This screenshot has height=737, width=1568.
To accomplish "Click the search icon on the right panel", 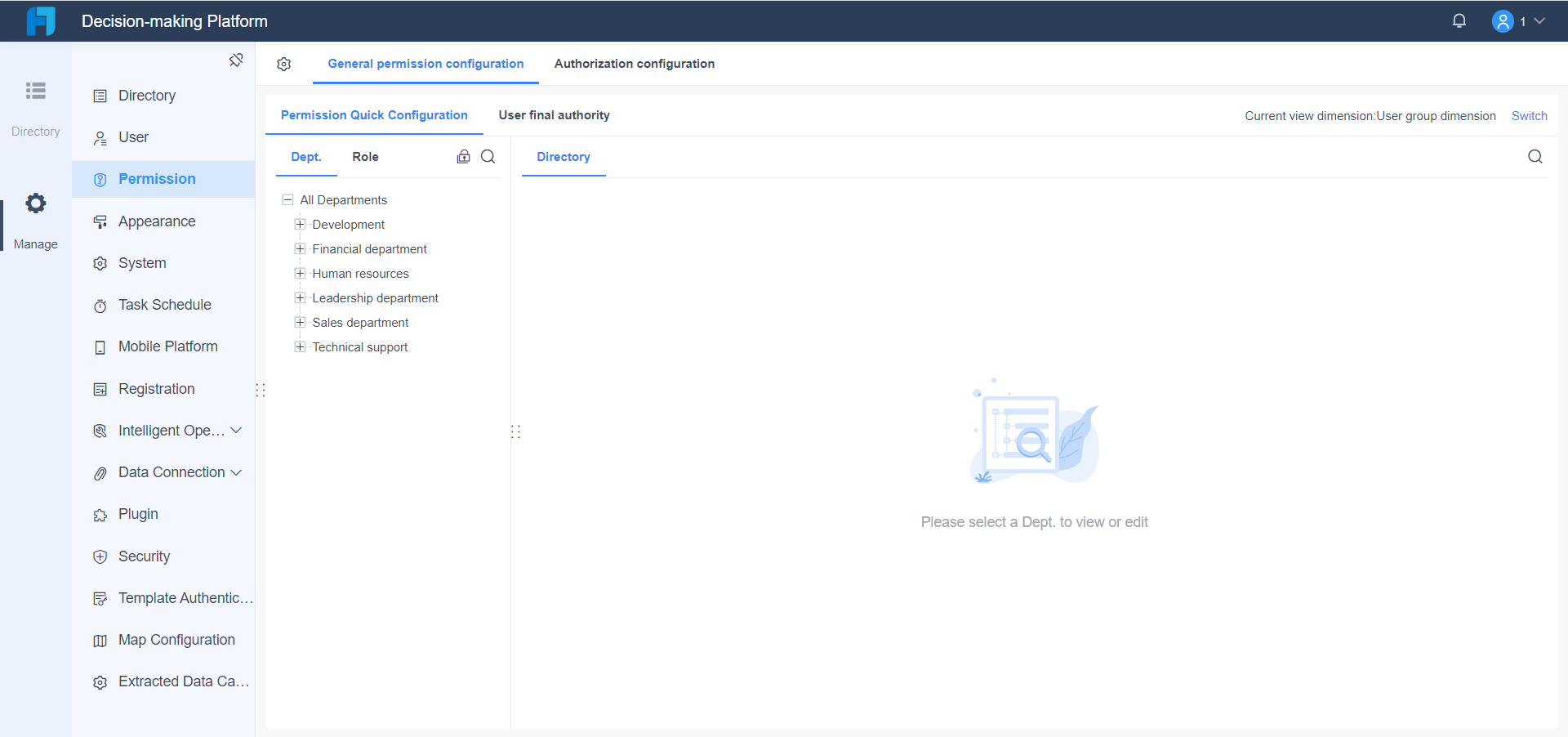I will tap(1535, 156).
